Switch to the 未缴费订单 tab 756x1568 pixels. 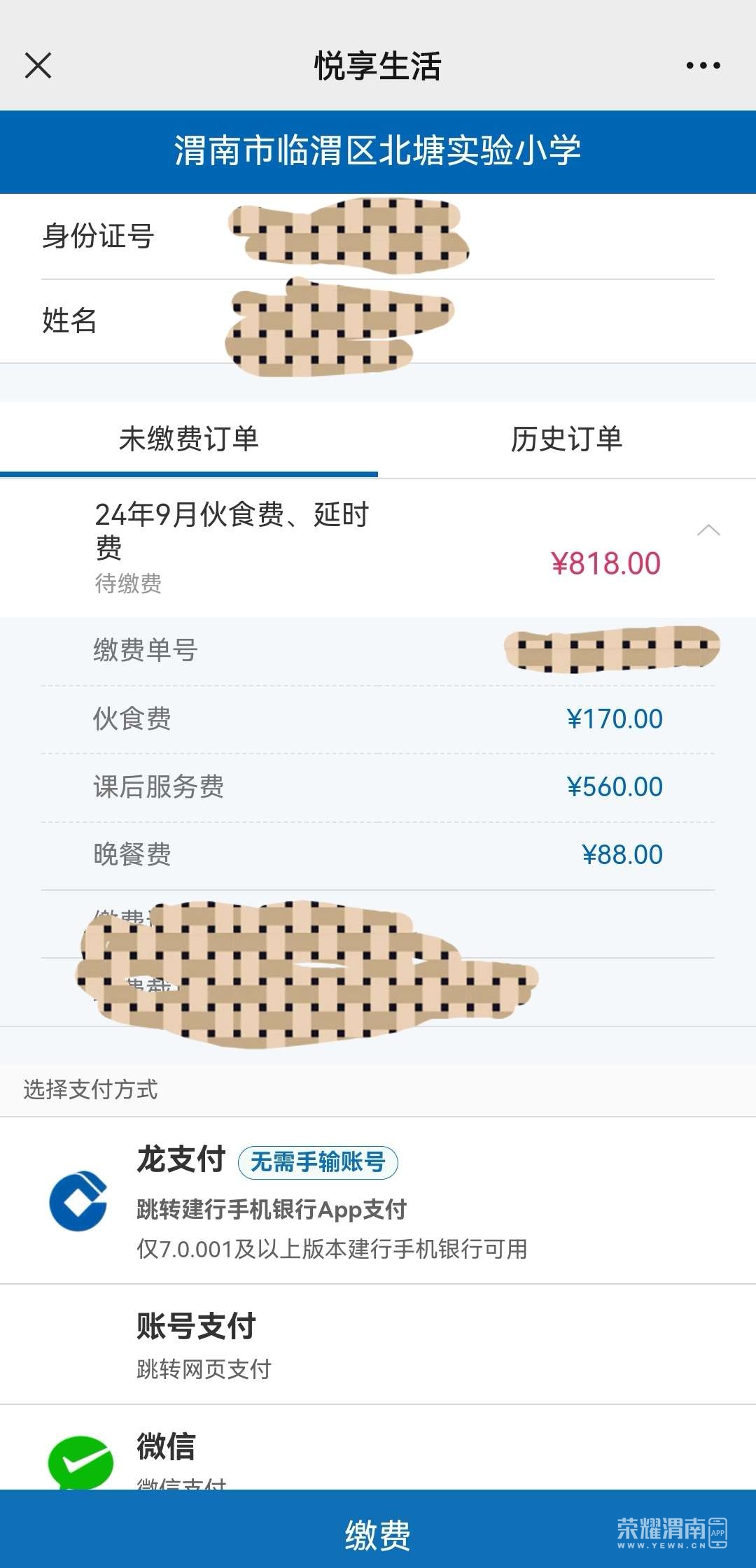(x=189, y=439)
